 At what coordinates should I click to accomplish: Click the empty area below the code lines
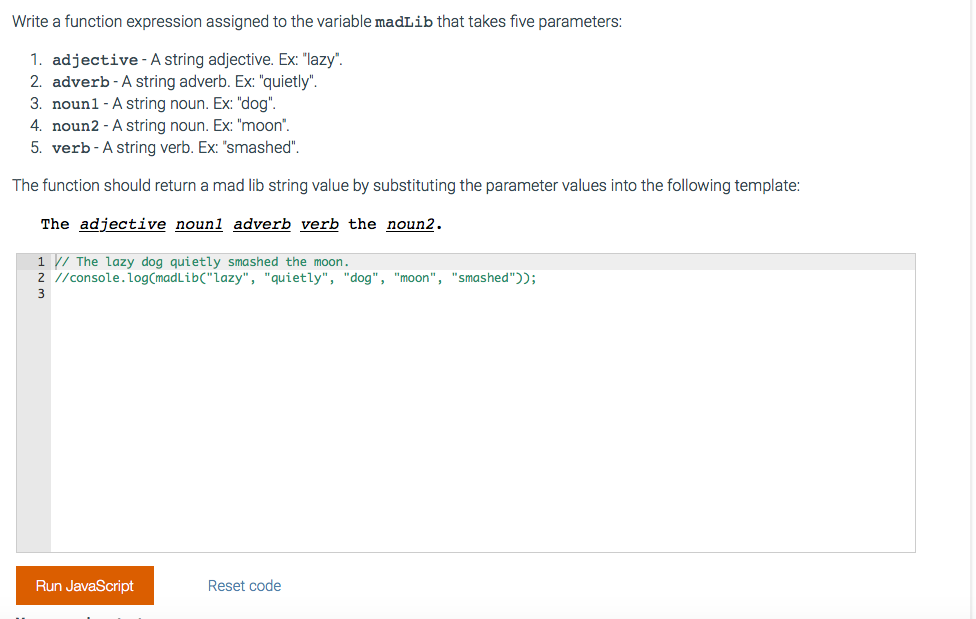click(480, 420)
